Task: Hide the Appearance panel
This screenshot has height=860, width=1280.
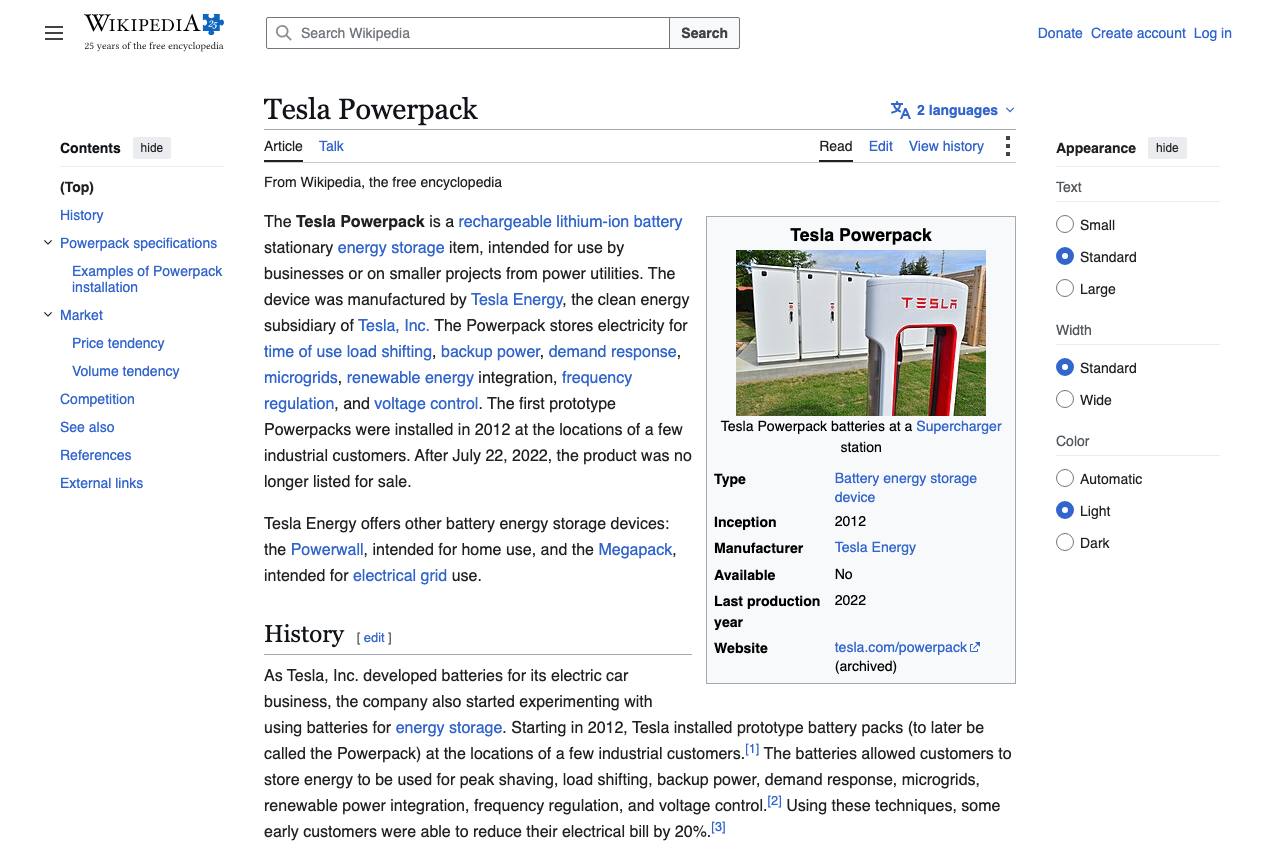Action: click(1167, 148)
